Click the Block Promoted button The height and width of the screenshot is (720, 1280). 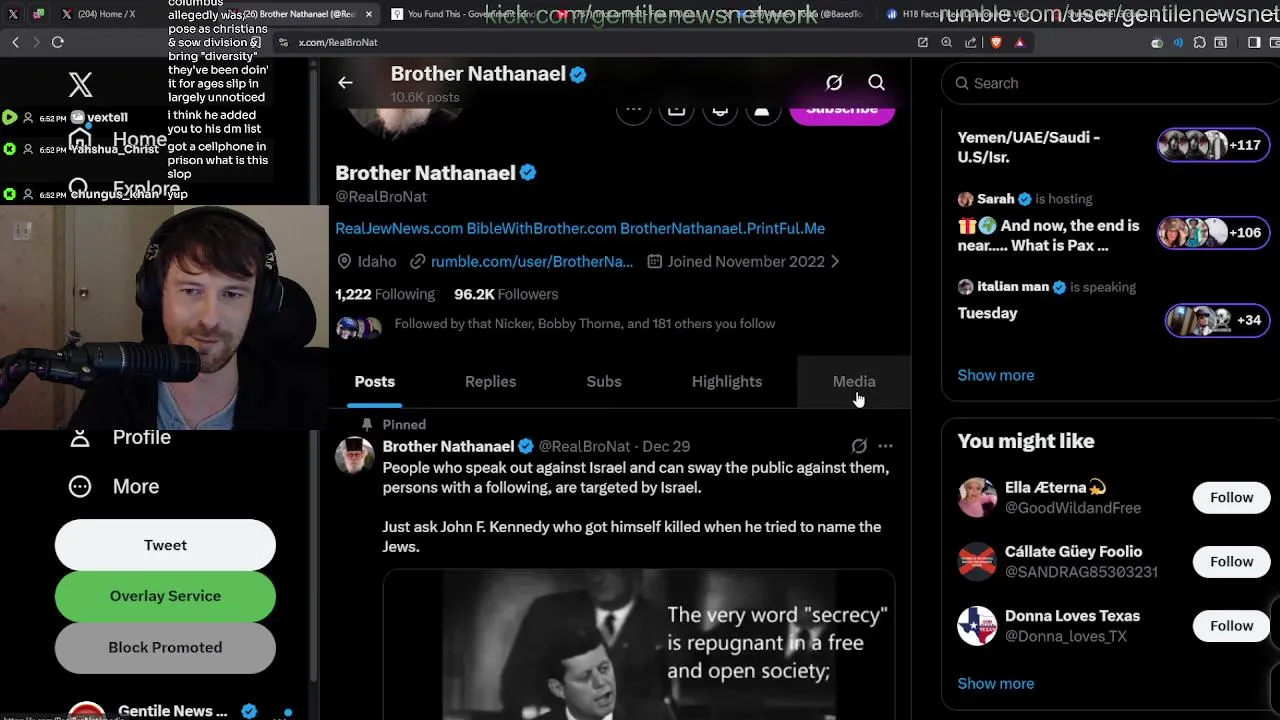pos(165,647)
